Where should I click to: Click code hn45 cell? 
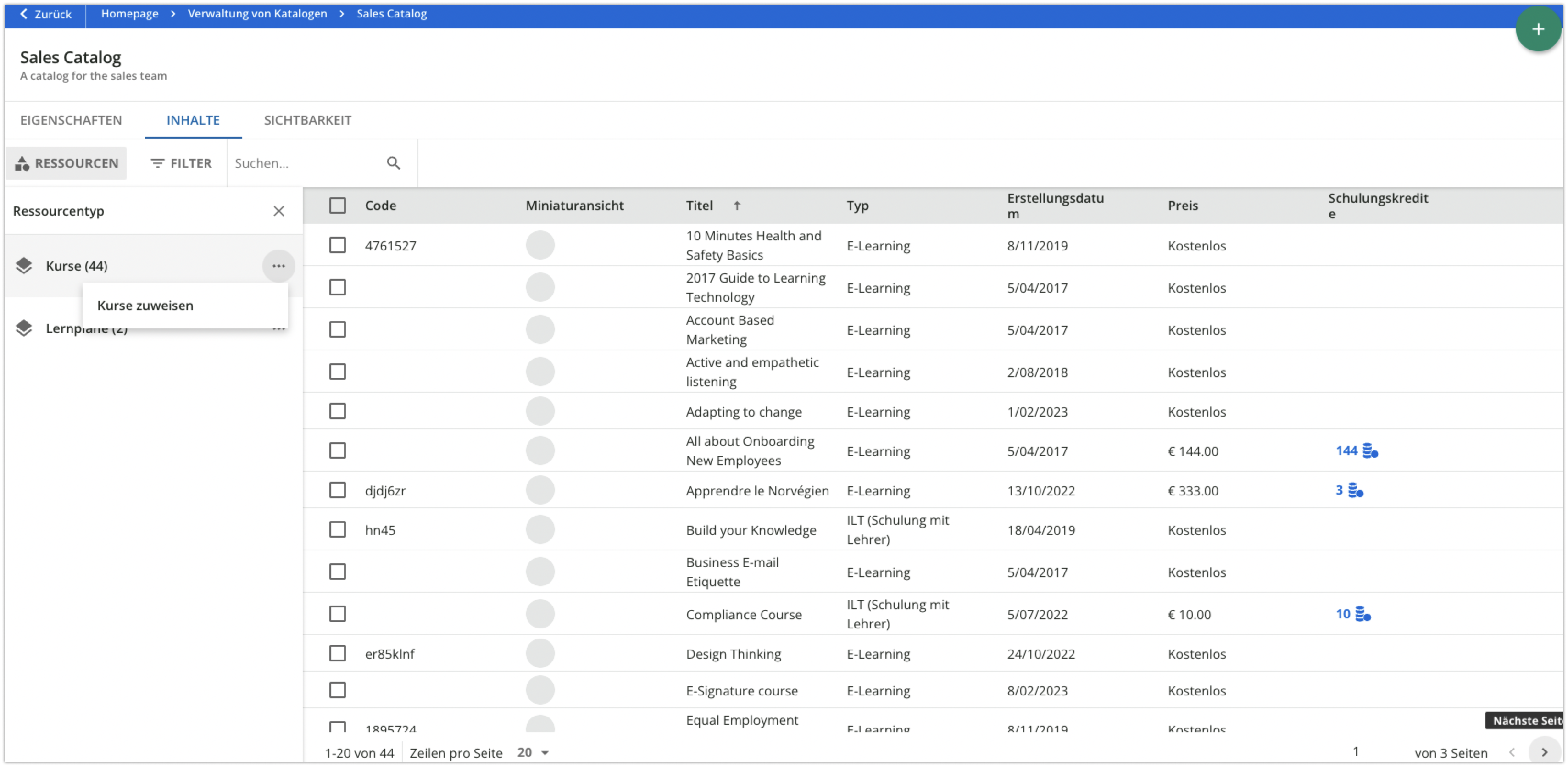(x=380, y=530)
